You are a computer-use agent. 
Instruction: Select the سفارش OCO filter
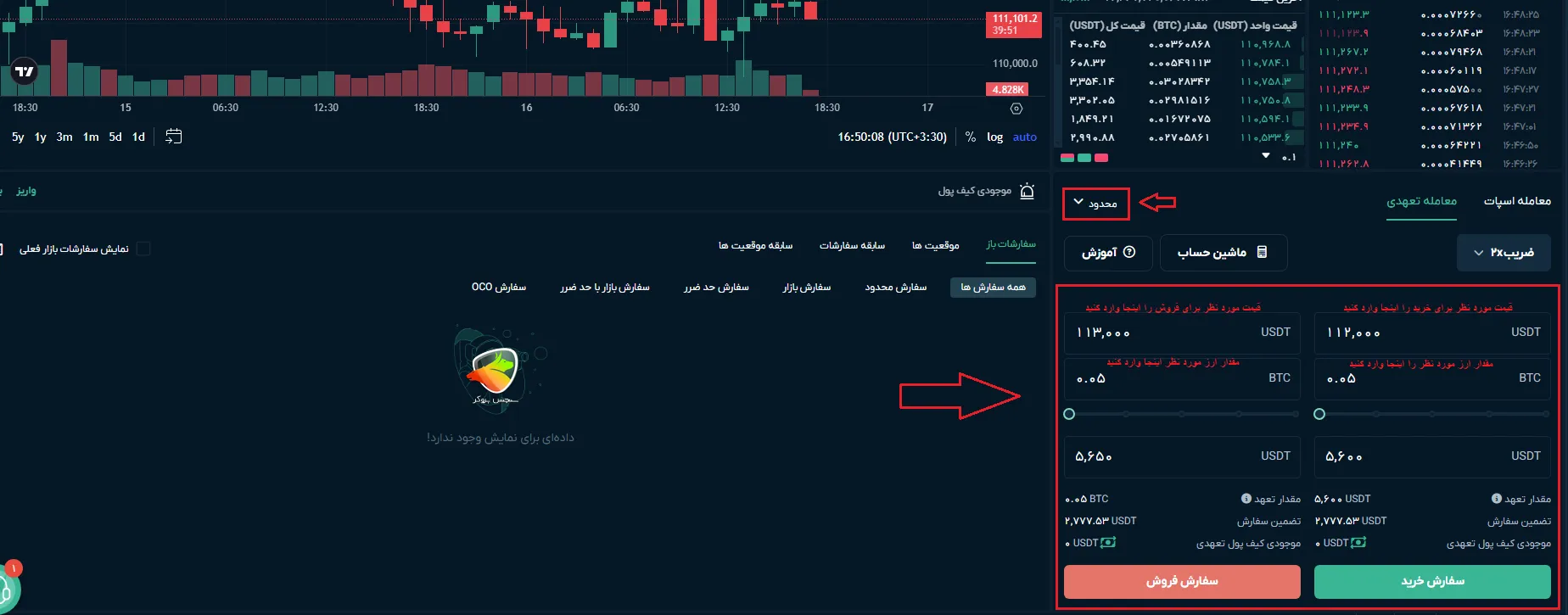[x=499, y=288]
